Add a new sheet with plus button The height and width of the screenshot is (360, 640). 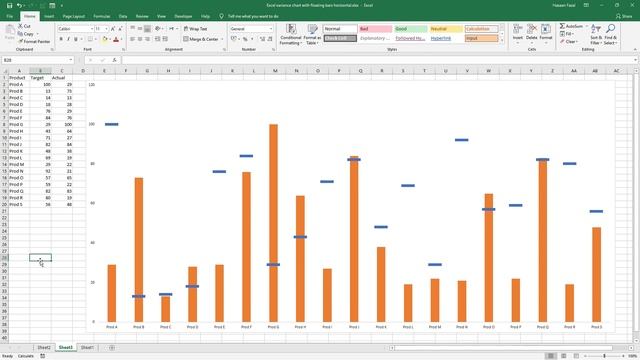(112, 348)
